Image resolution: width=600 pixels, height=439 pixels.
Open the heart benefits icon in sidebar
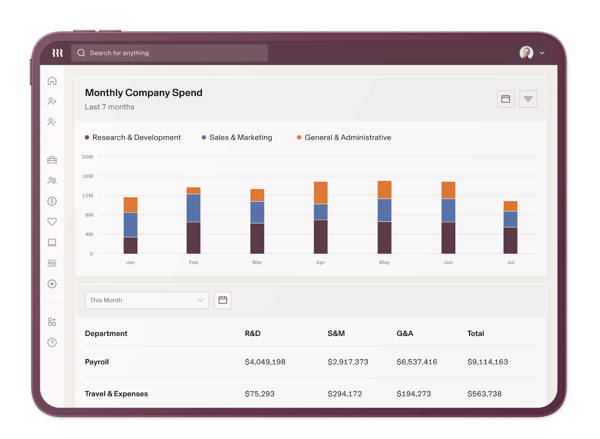(52, 222)
